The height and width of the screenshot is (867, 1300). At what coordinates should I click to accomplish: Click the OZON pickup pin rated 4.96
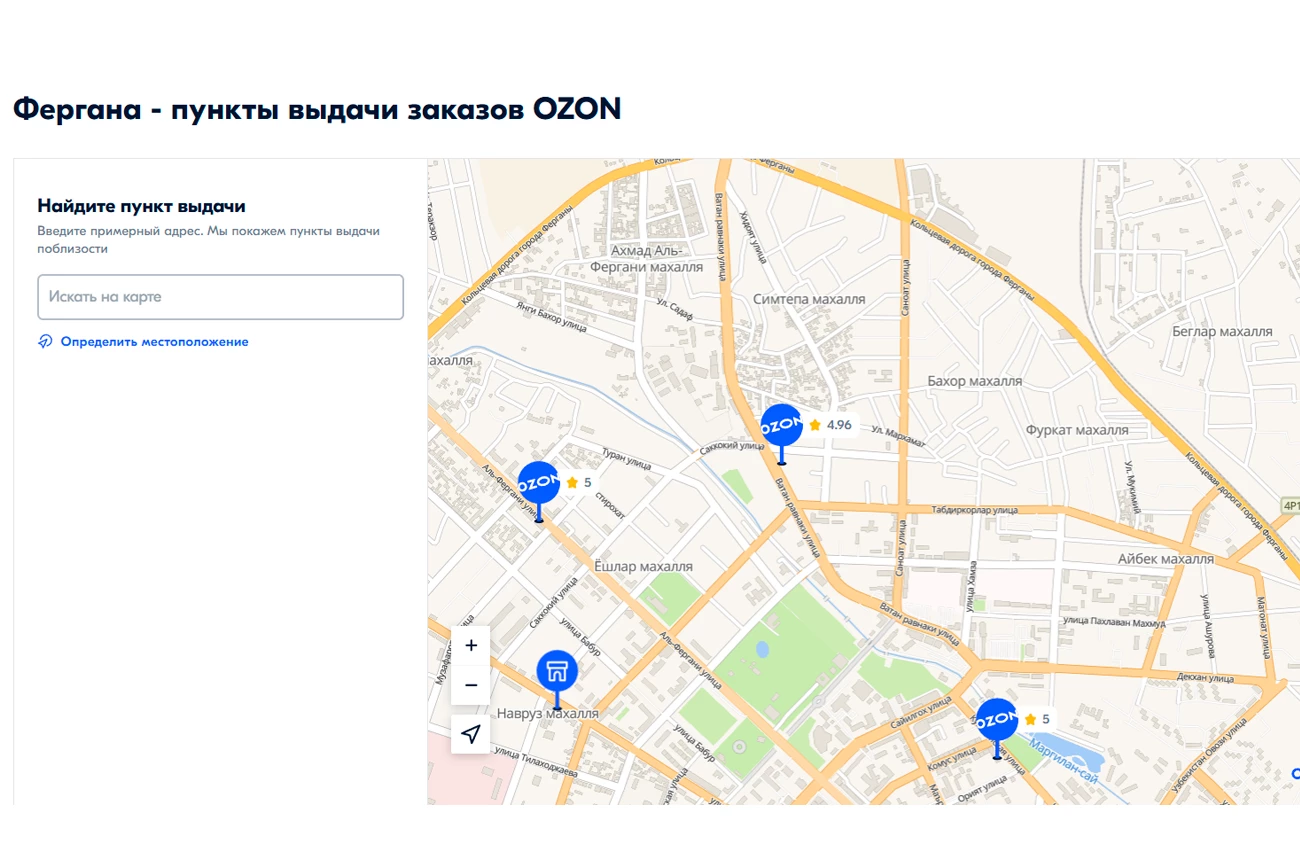coord(781,426)
